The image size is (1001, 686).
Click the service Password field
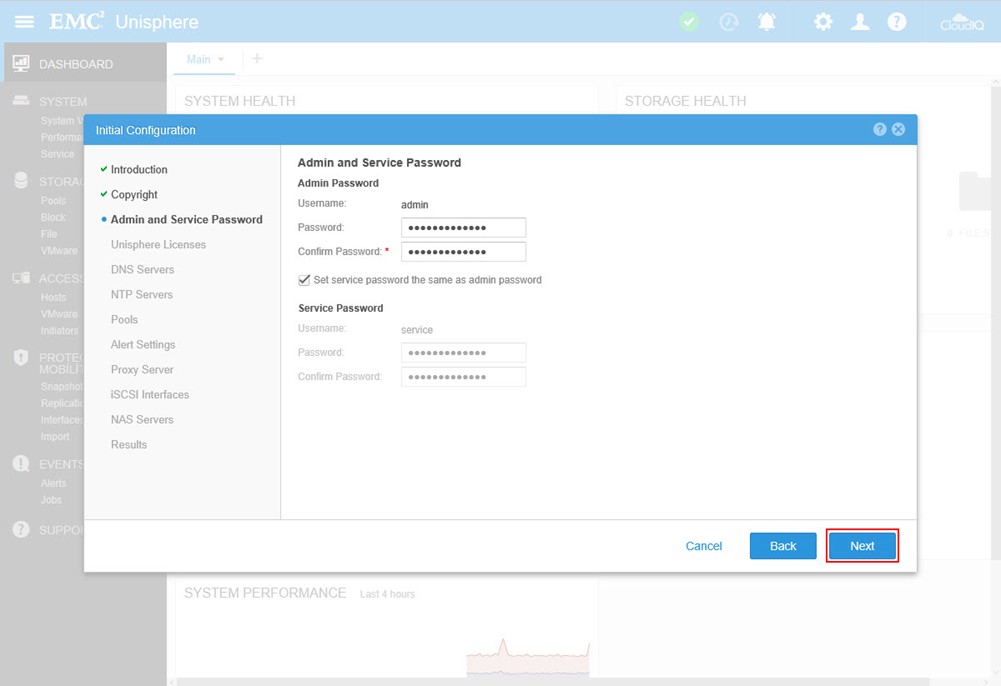pyautogui.click(x=463, y=352)
